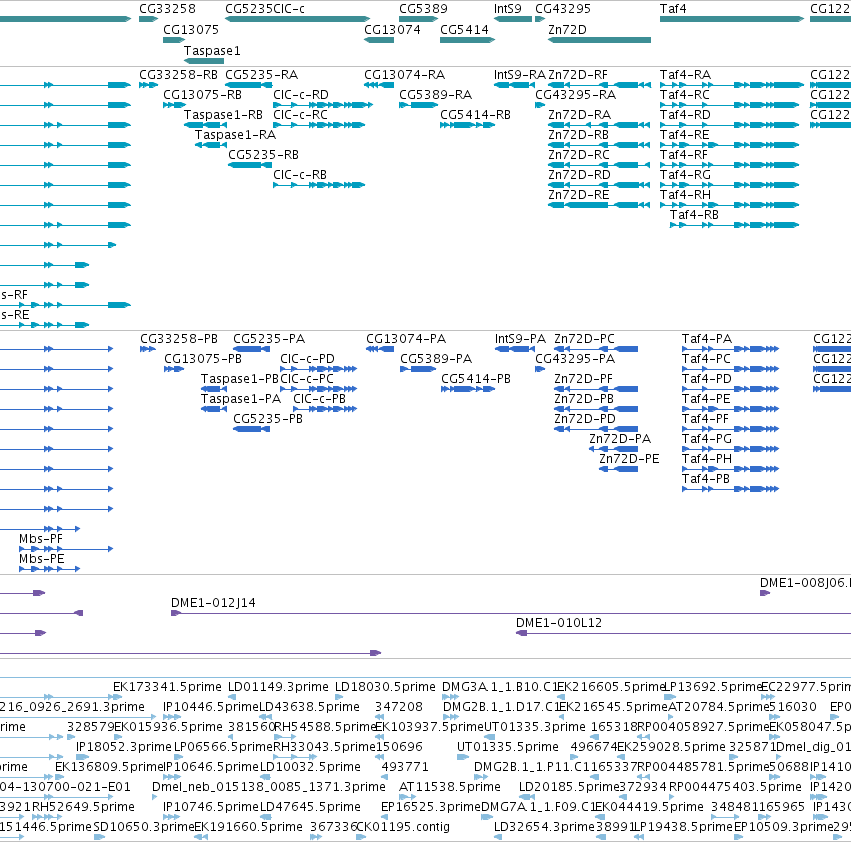The width and height of the screenshot is (851, 842).
Task: Open the CG13074-RA transcript label
Action: coord(404,75)
